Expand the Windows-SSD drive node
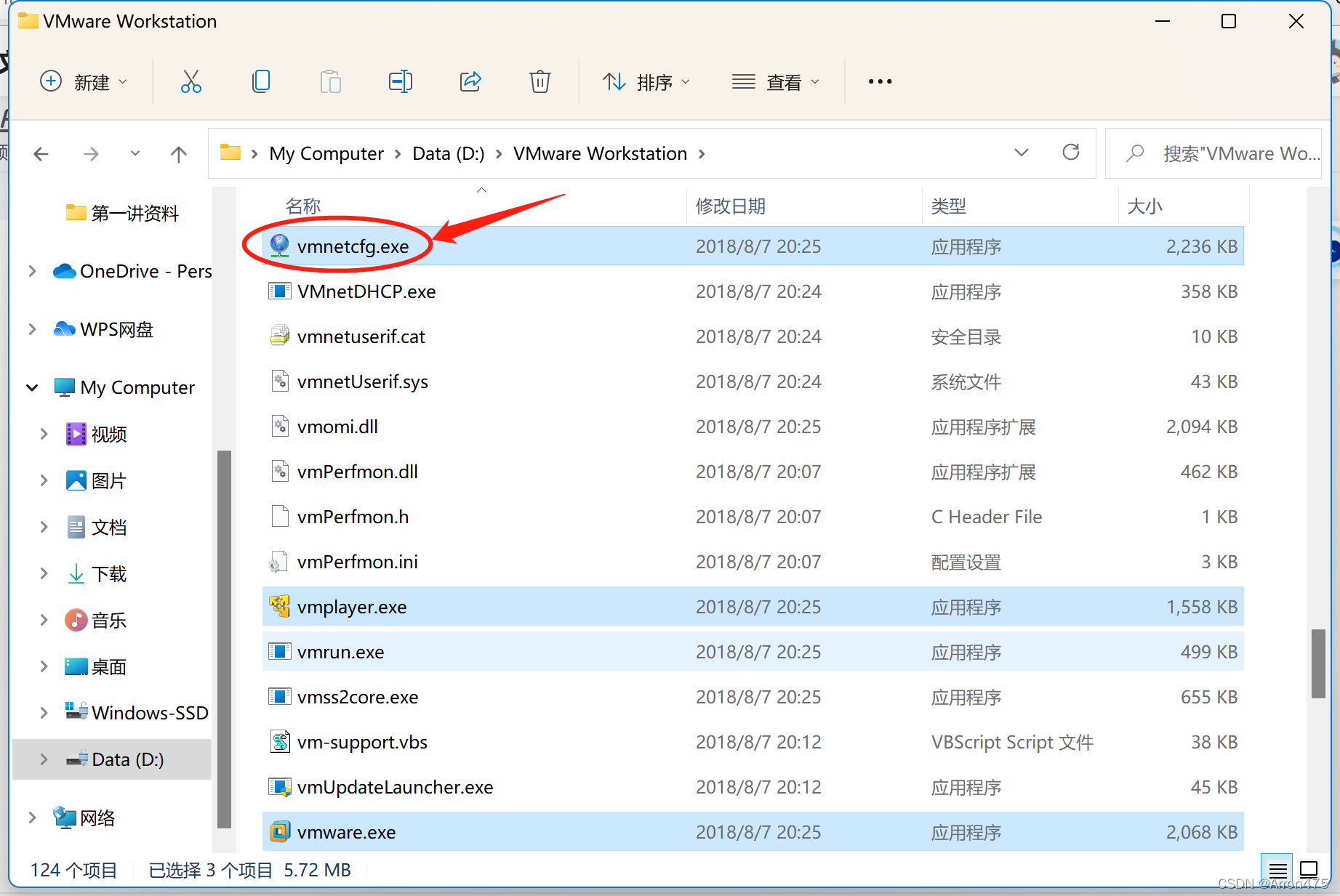Image resolution: width=1340 pixels, height=896 pixels. click(x=44, y=713)
